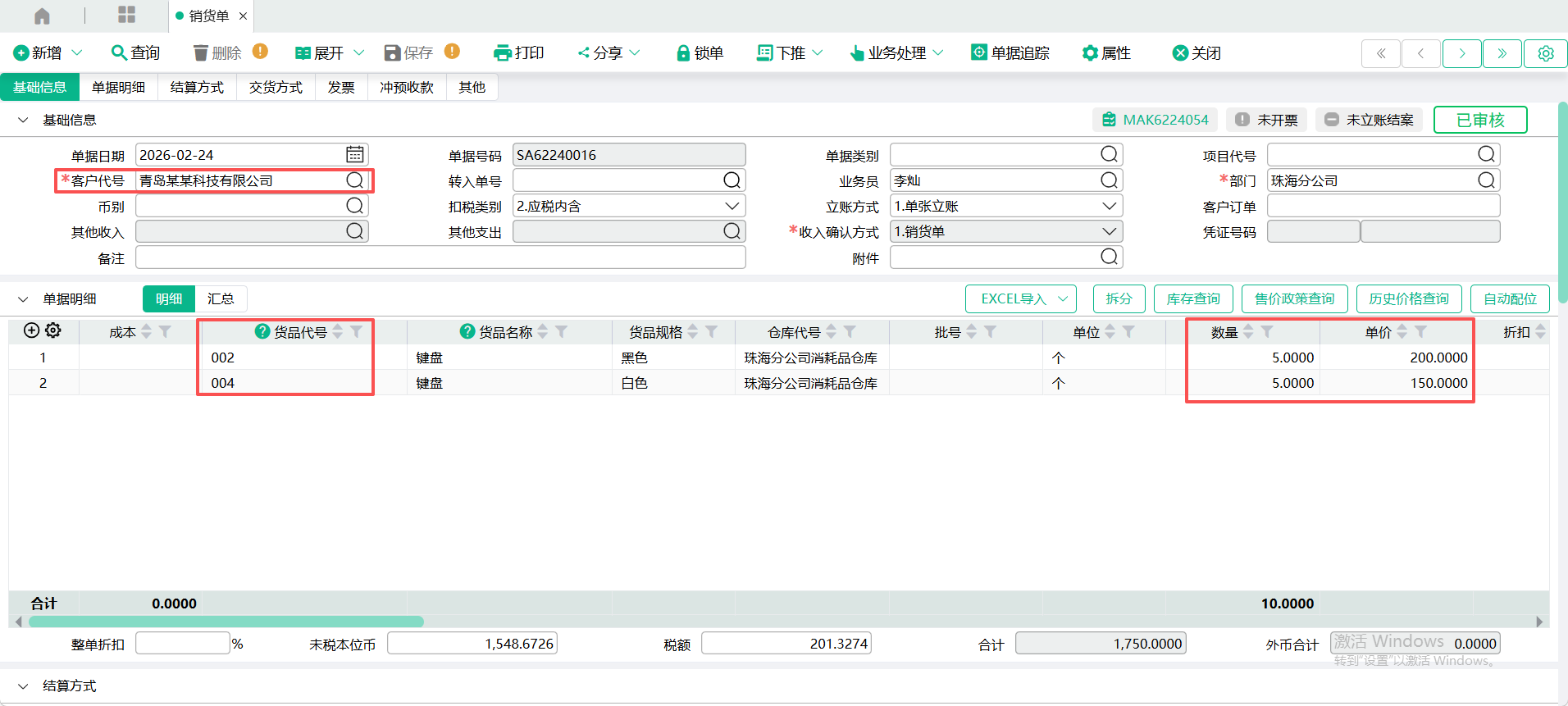The height and width of the screenshot is (706, 1568).
Task: Click the horizontal scrollbar under the grid
Action: coord(226,622)
